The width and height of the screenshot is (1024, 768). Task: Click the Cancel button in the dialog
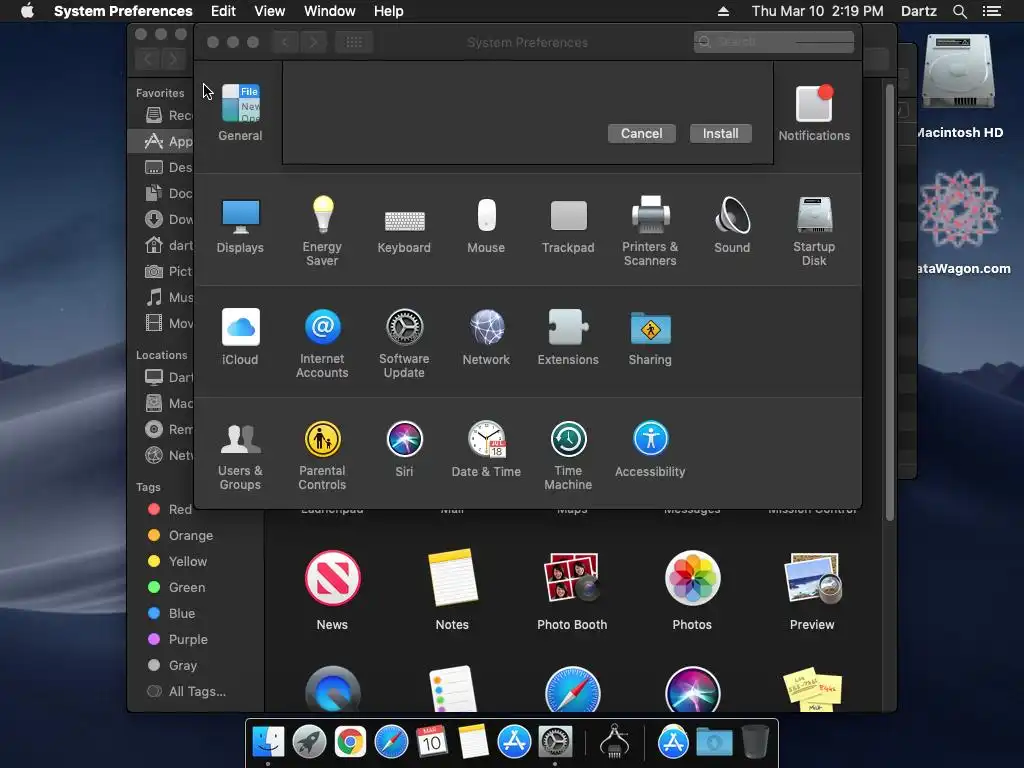tap(641, 133)
